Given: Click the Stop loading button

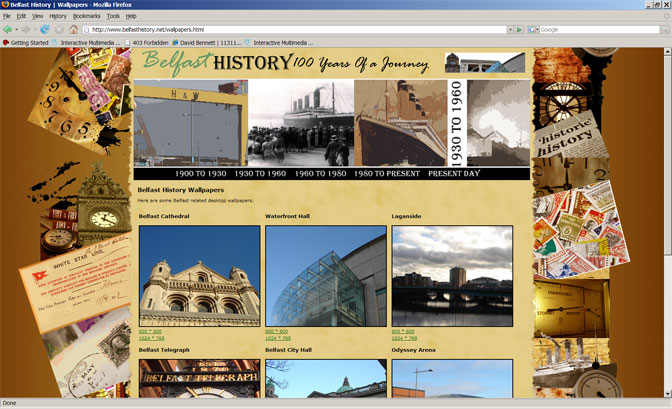Looking at the screenshot, I should pos(59,29).
